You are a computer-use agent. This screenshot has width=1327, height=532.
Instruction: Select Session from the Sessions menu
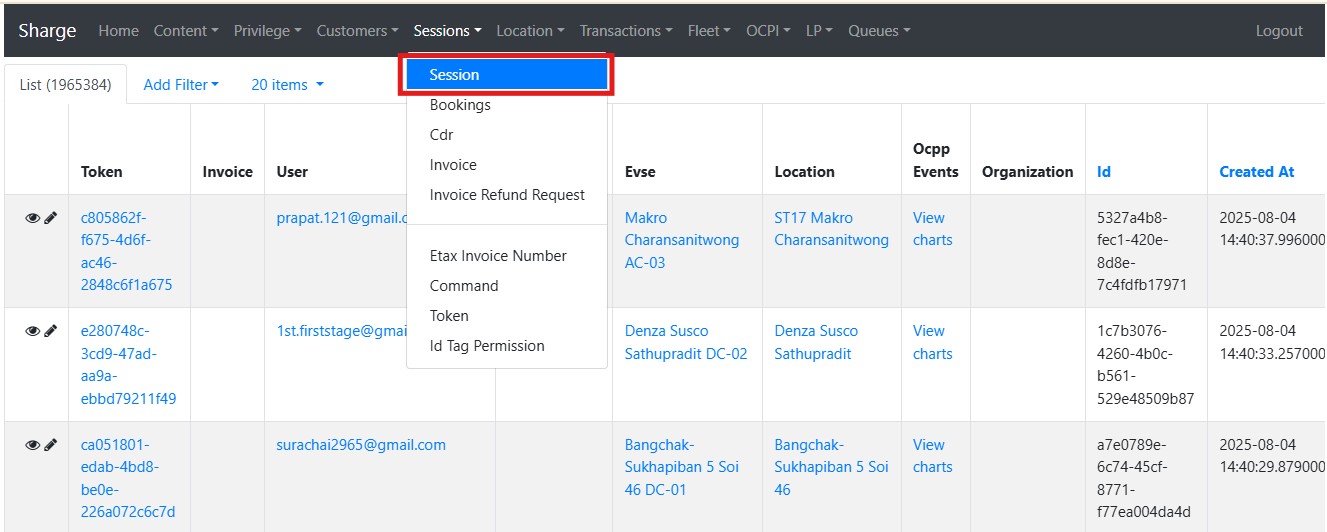point(506,75)
